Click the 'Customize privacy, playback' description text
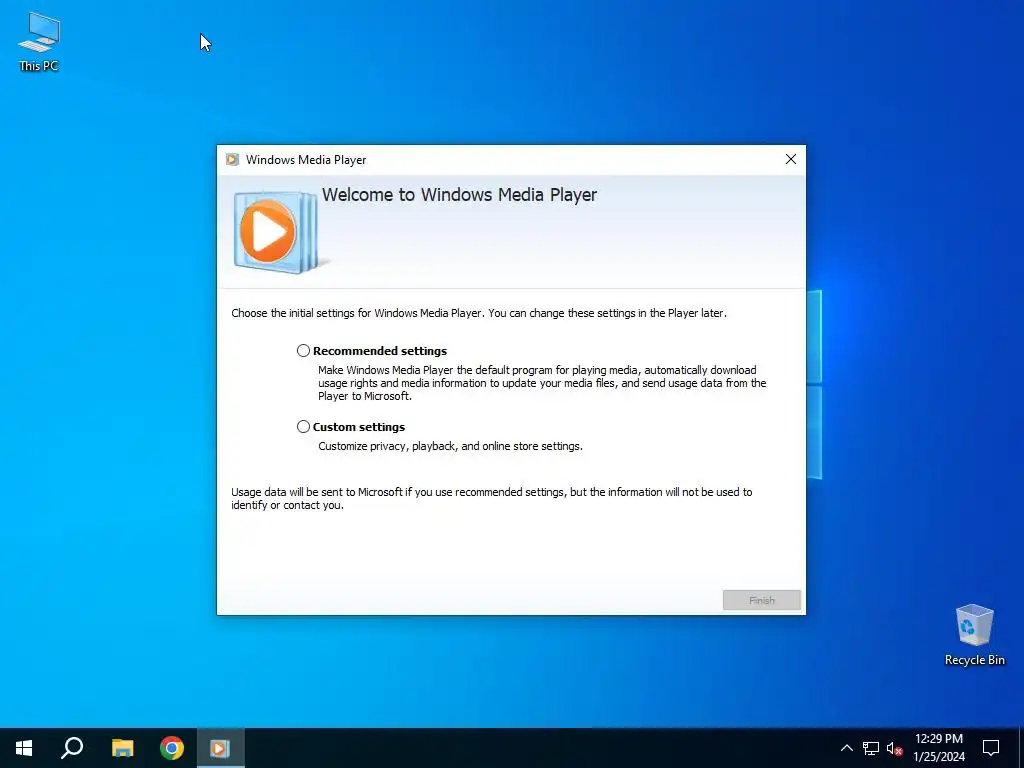 tap(450, 446)
